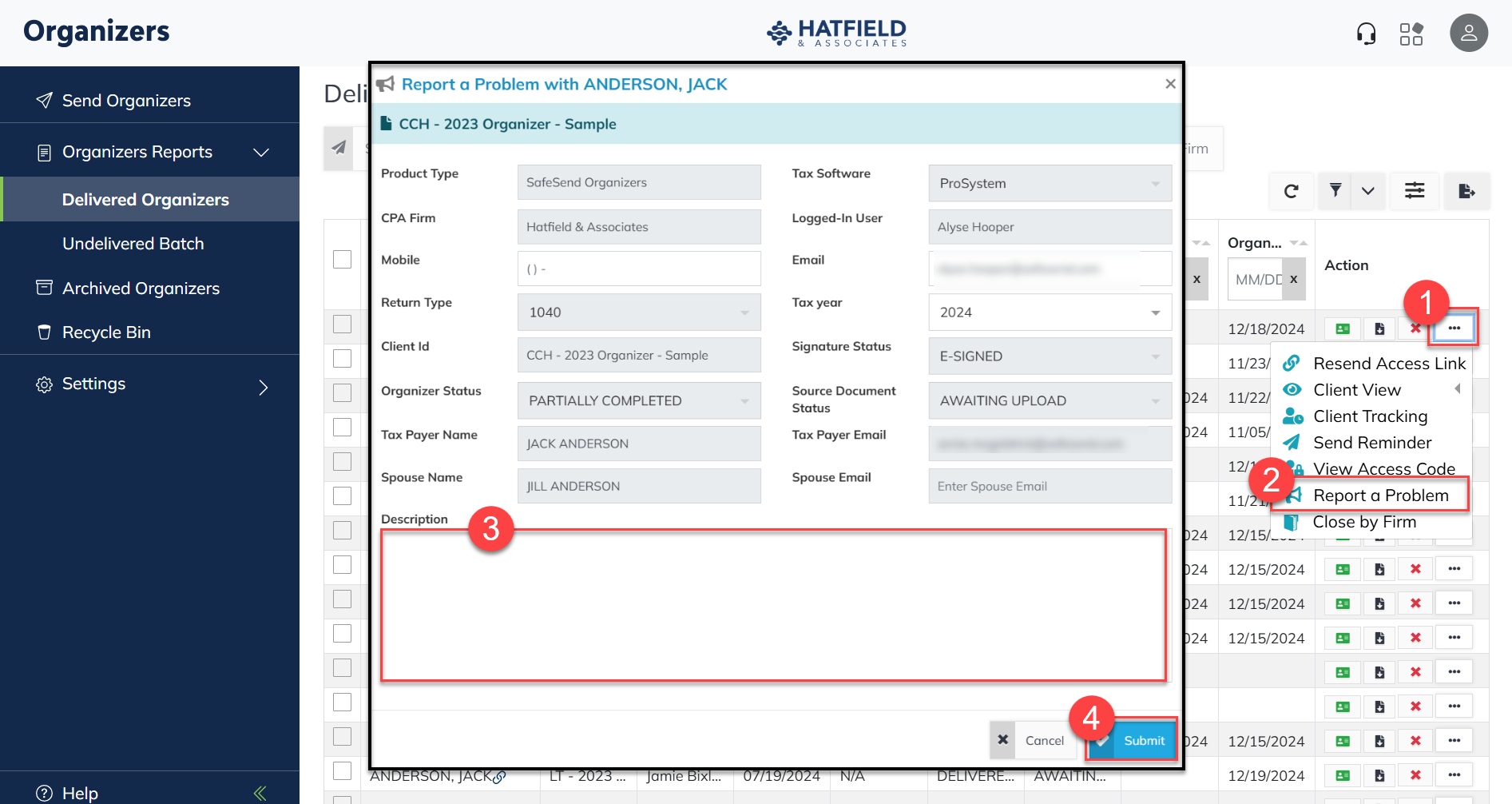Open the three-dots menu in 12/19/2024 row
Image resolution: width=1512 pixels, height=804 pixels.
[1454, 775]
